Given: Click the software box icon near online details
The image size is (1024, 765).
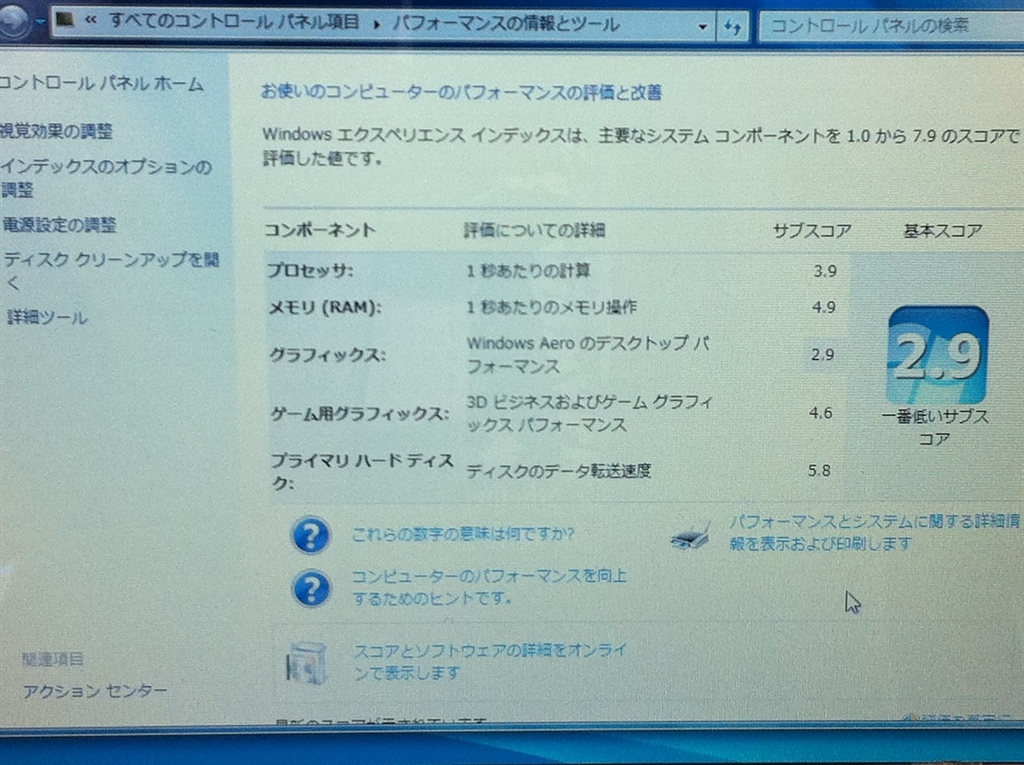Looking at the screenshot, I should point(306,663).
